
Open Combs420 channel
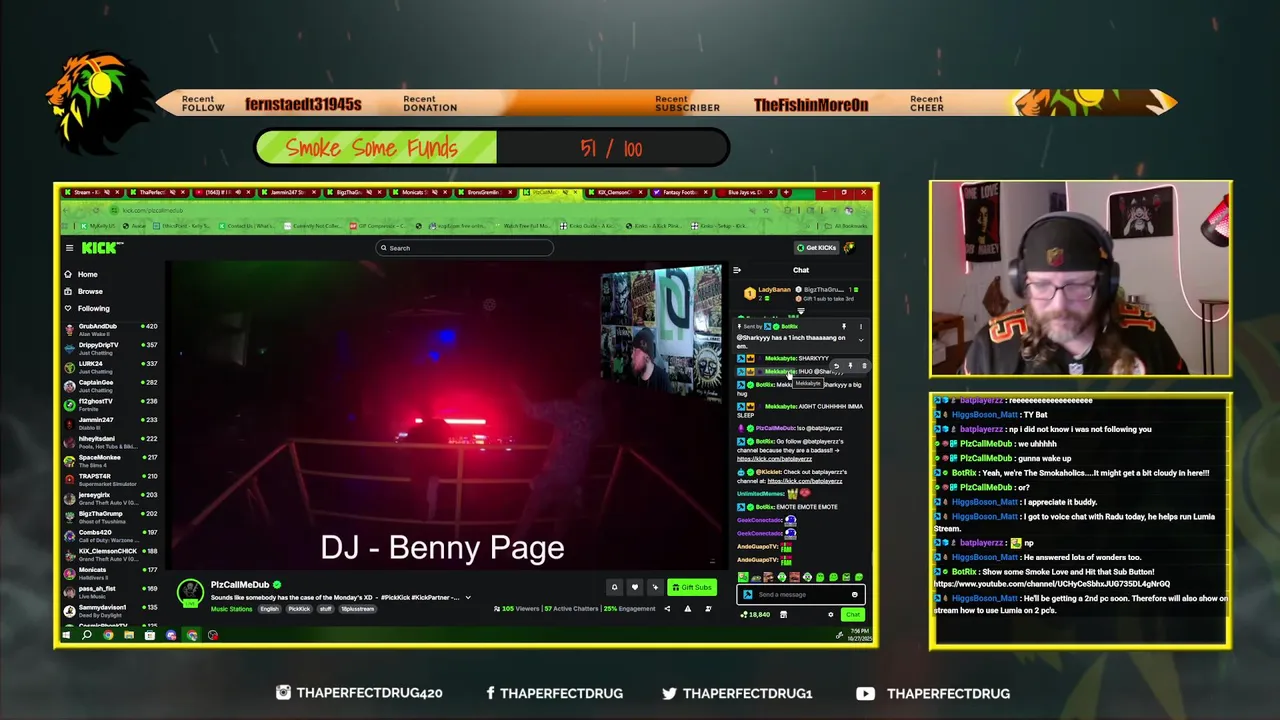[111, 535]
